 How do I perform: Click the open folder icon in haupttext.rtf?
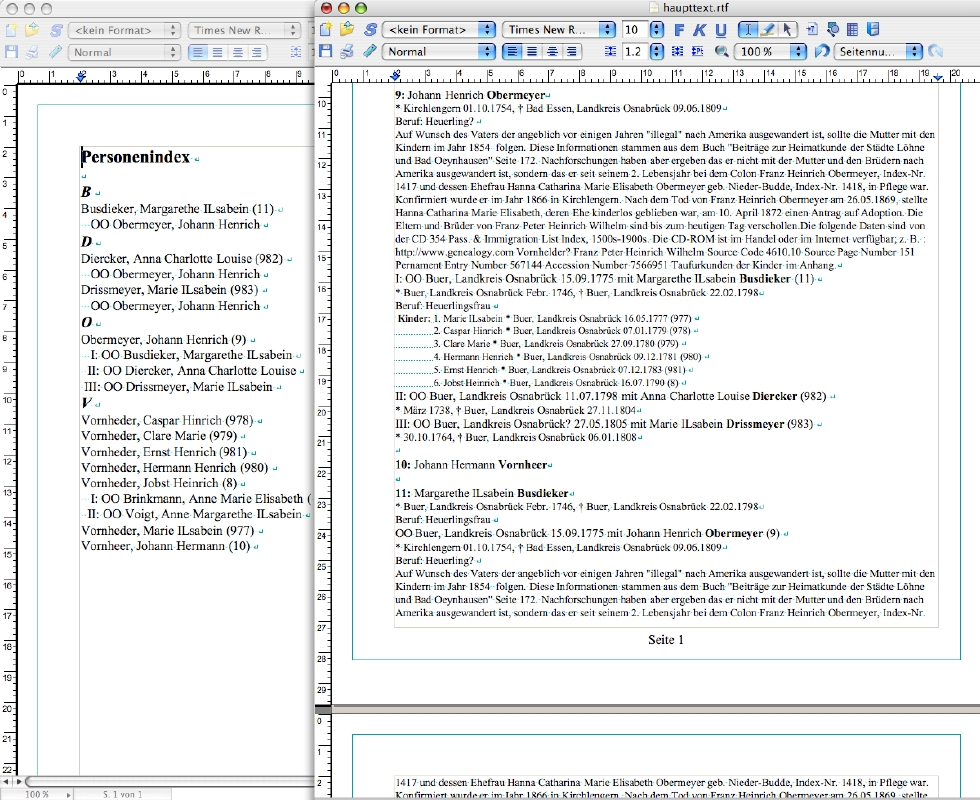[346, 30]
